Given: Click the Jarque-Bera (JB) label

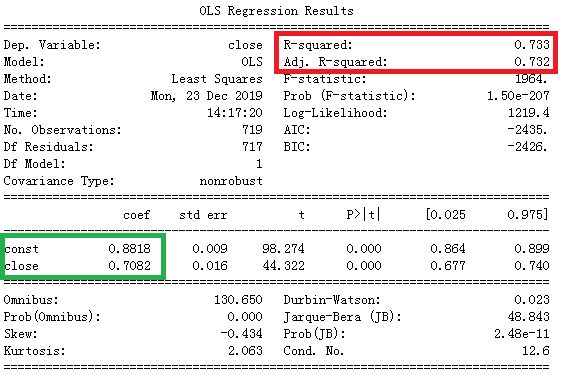Looking at the screenshot, I should tap(342, 317).
